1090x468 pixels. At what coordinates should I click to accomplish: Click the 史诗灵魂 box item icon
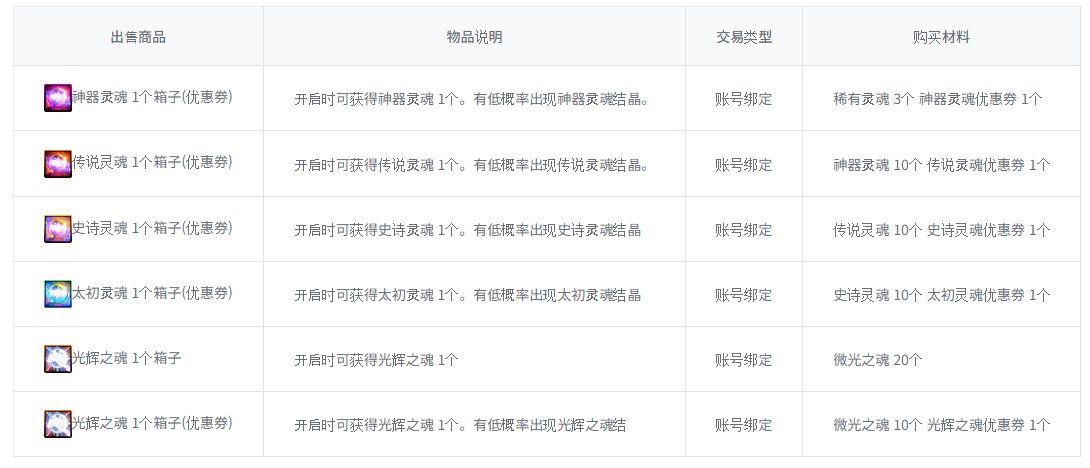(x=58, y=229)
